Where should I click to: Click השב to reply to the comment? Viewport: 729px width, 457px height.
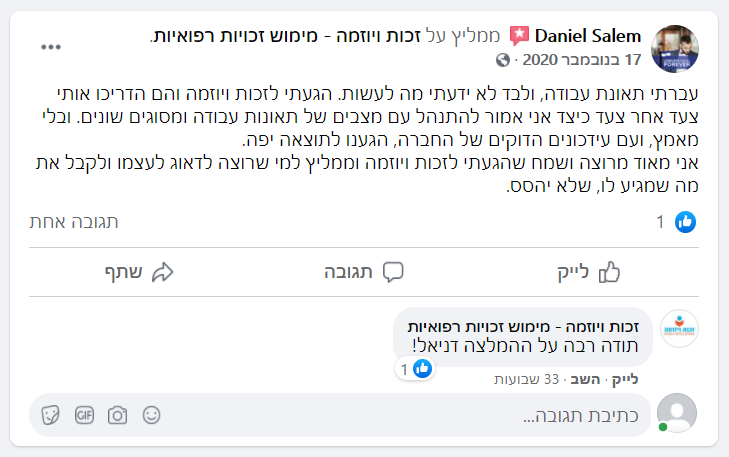[585, 380]
